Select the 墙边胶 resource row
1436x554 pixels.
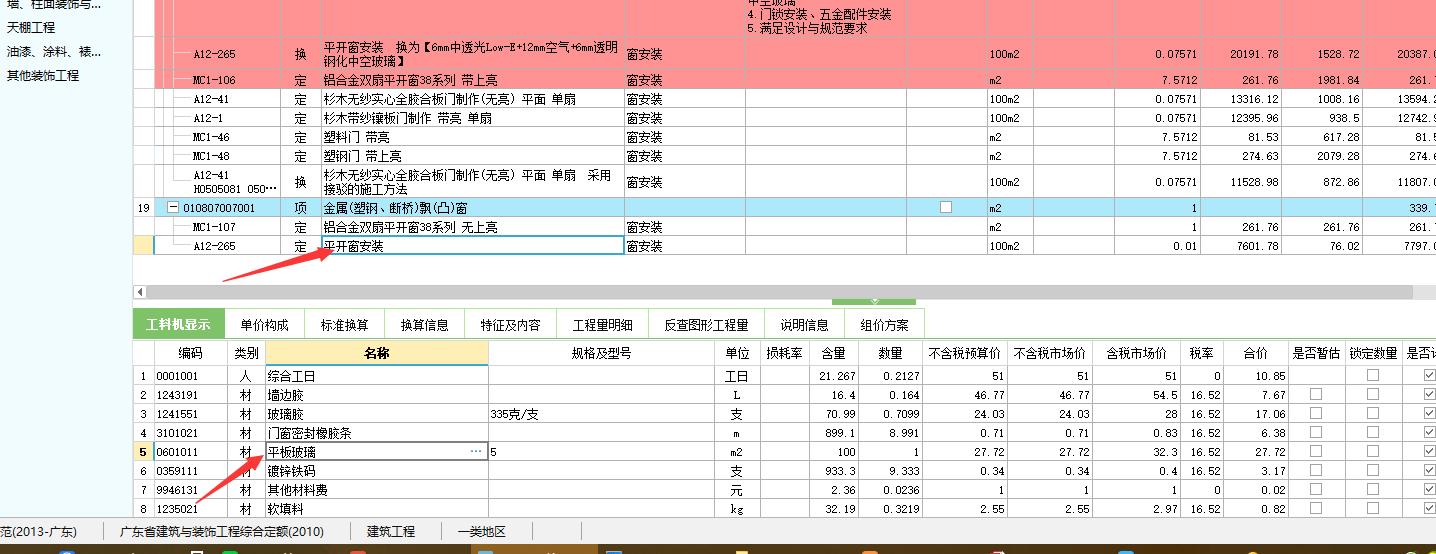click(784, 395)
